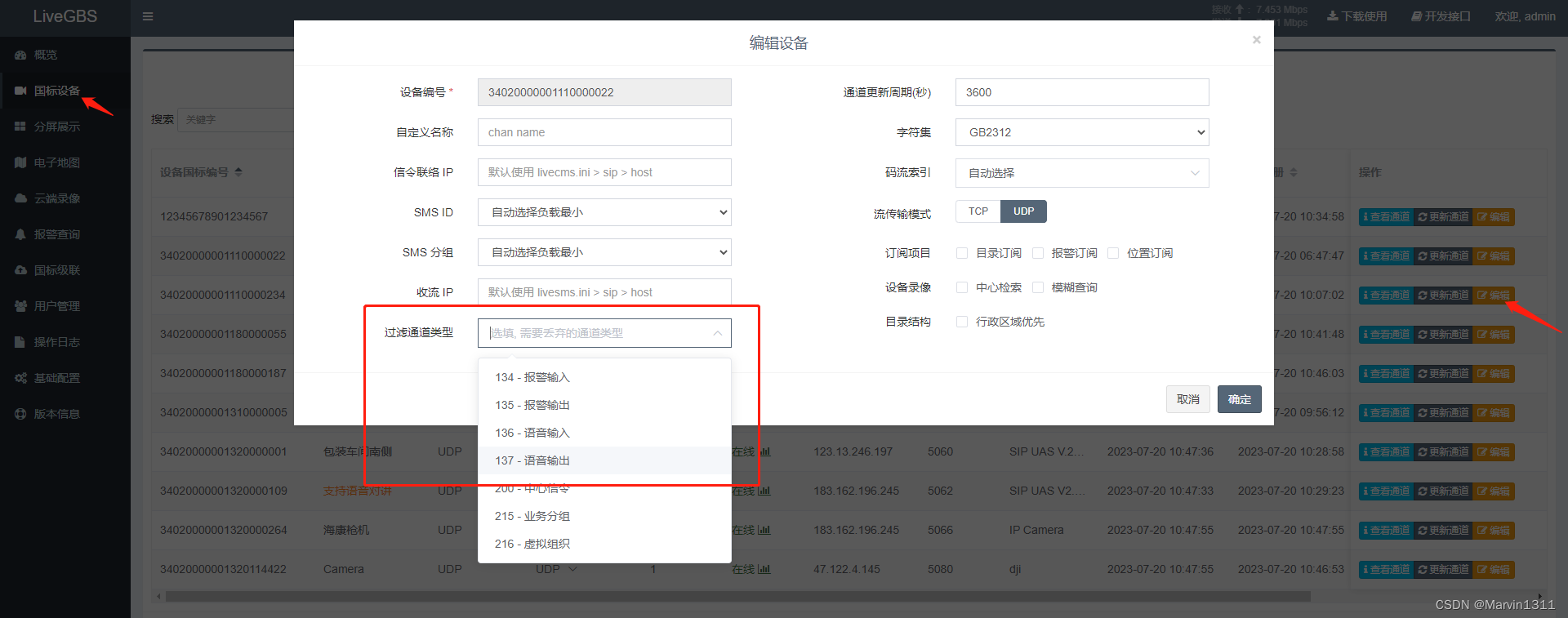Click the 版本信息 support icon
This screenshot has width=1568, height=618.
pyautogui.click(x=20, y=414)
